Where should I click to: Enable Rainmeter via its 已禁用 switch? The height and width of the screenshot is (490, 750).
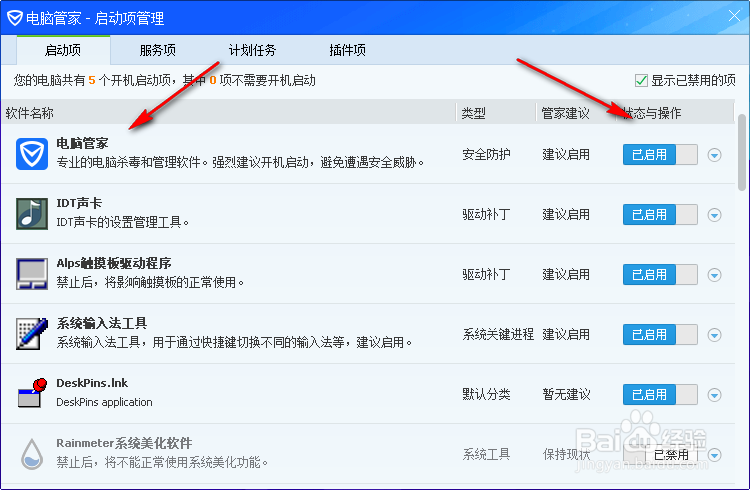click(x=660, y=455)
